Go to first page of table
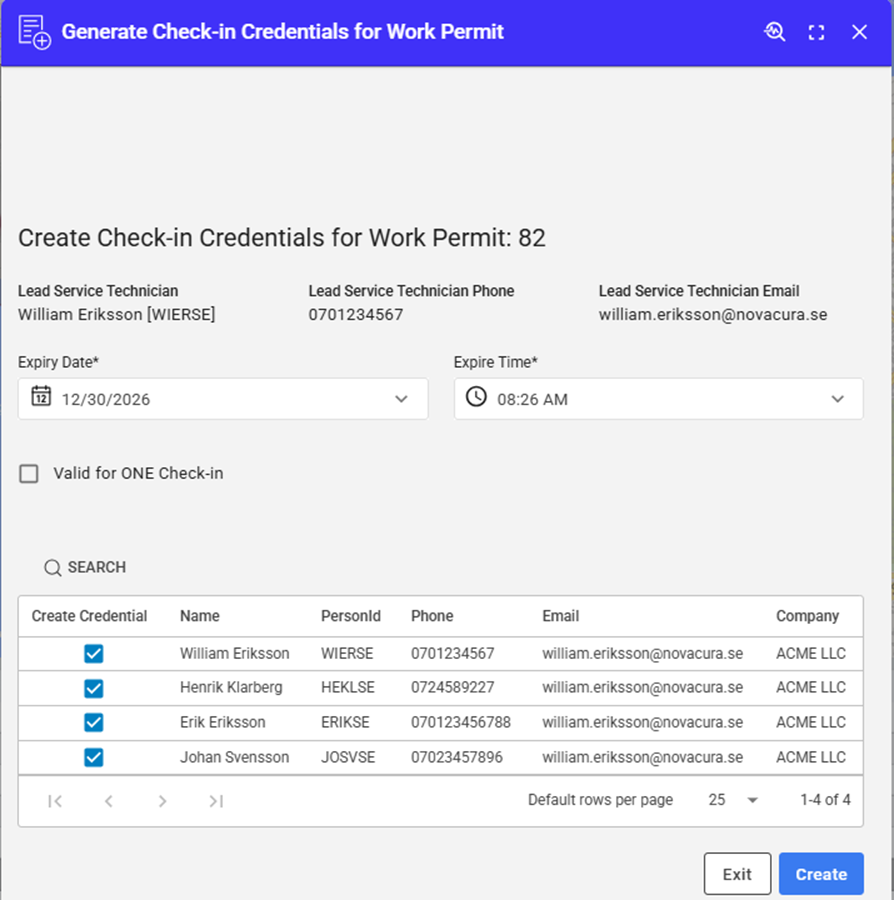The width and height of the screenshot is (894, 900). (55, 800)
